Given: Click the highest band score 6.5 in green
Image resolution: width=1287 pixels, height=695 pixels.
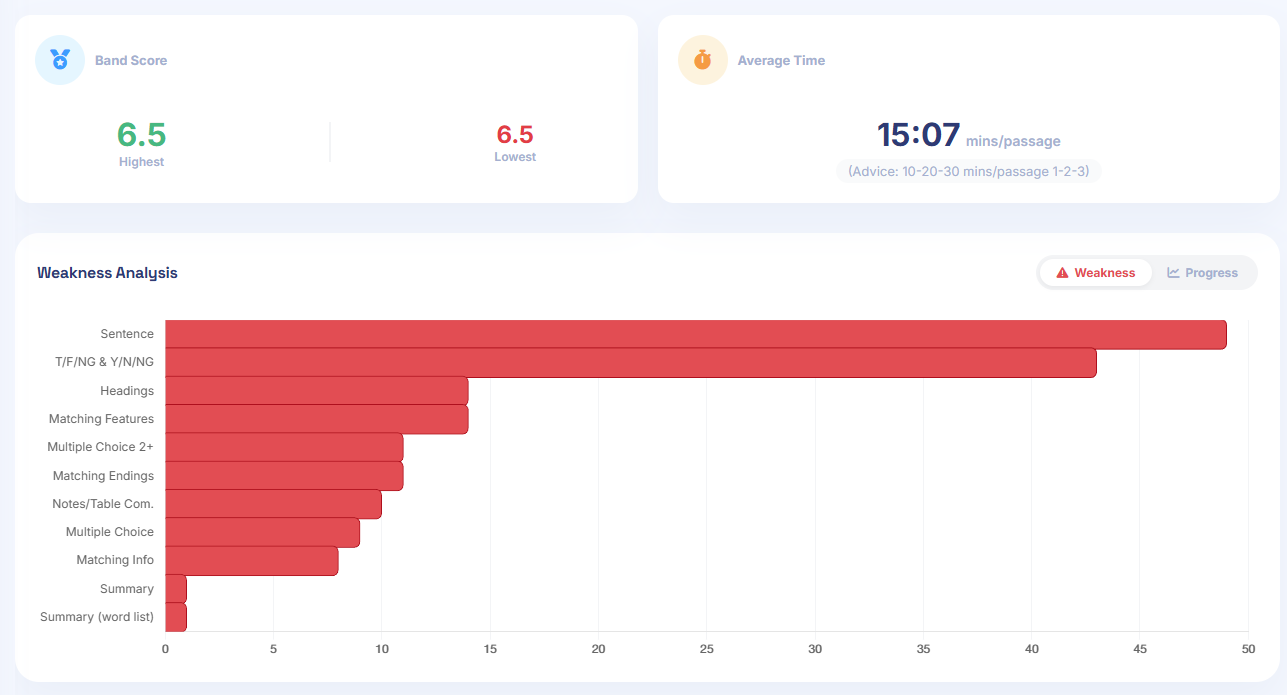Looking at the screenshot, I should 141,135.
